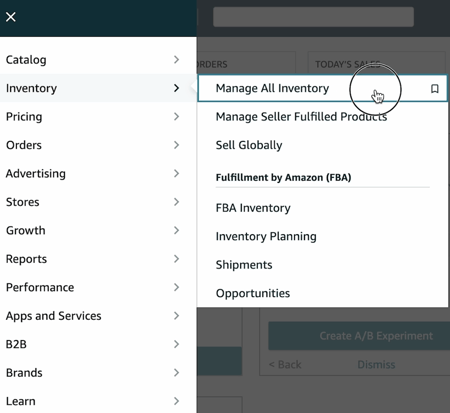Close the navigation menu with the X icon
The image size is (450, 413).
11,17
